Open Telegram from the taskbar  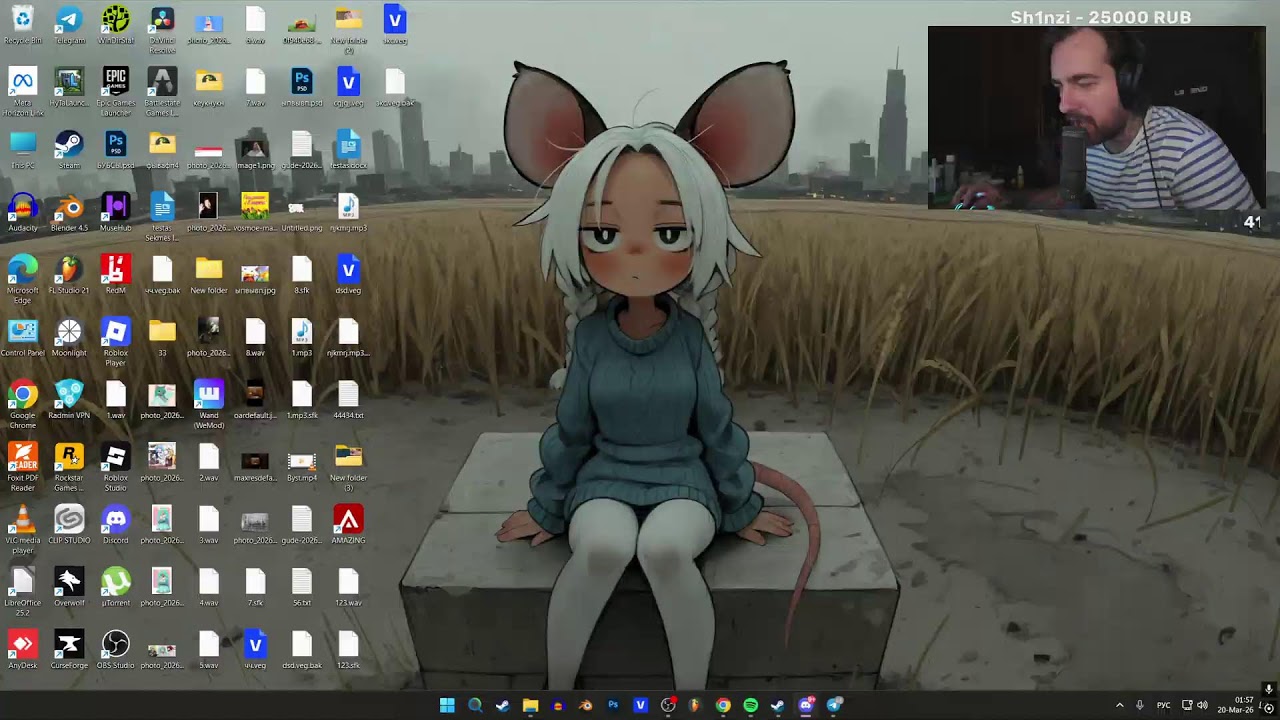click(834, 705)
